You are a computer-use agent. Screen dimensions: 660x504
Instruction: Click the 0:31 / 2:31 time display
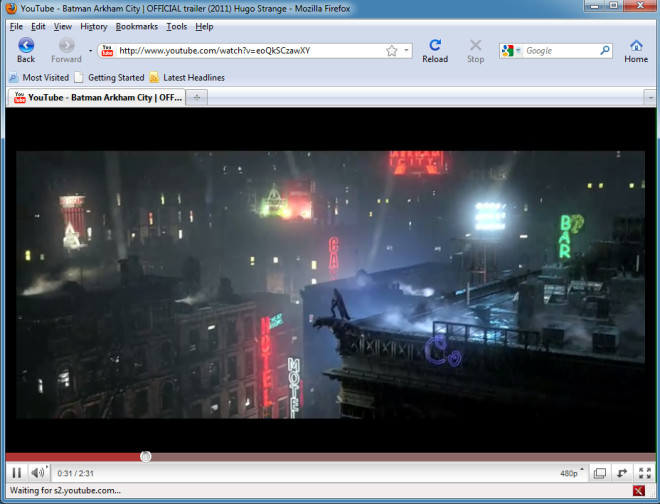click(75, 473)
